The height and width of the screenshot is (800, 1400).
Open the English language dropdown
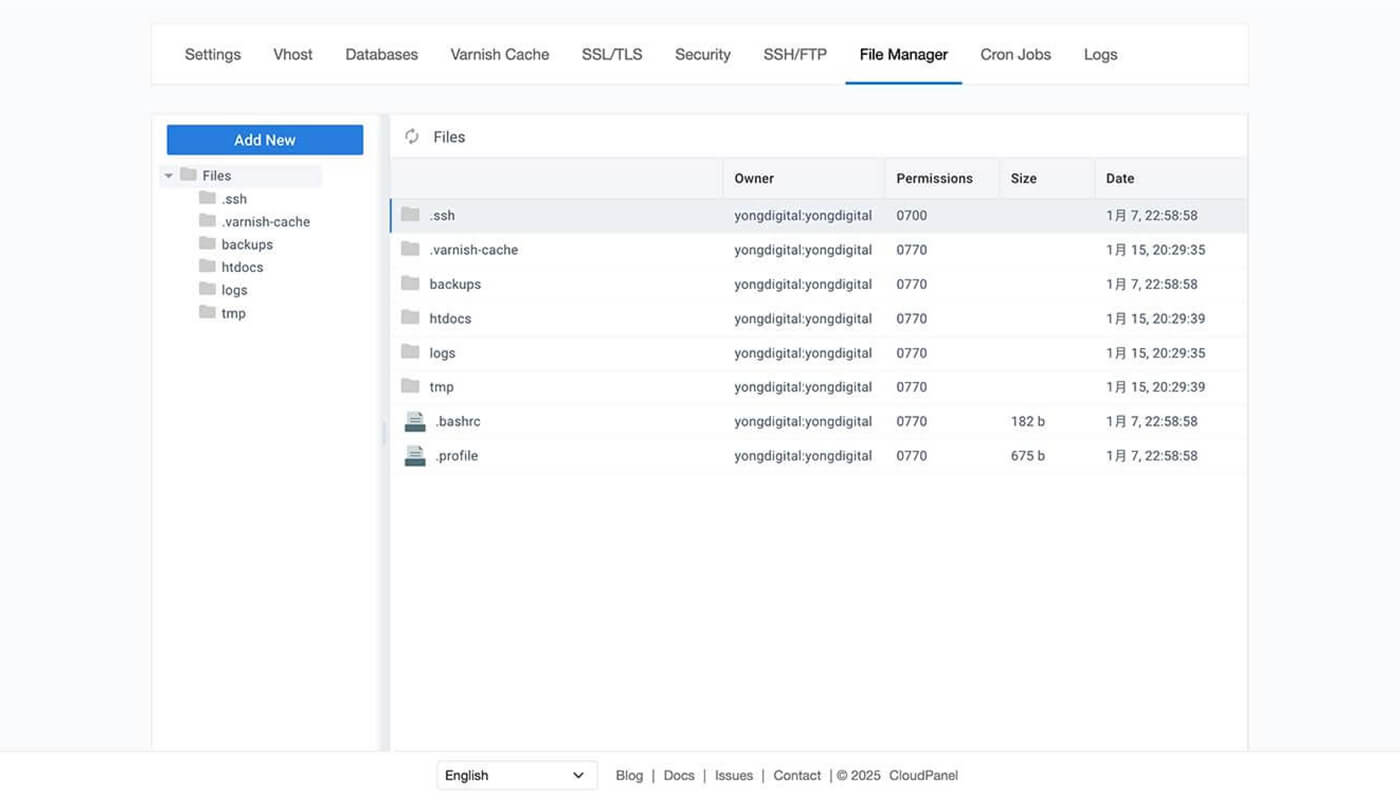pos(517,775)
